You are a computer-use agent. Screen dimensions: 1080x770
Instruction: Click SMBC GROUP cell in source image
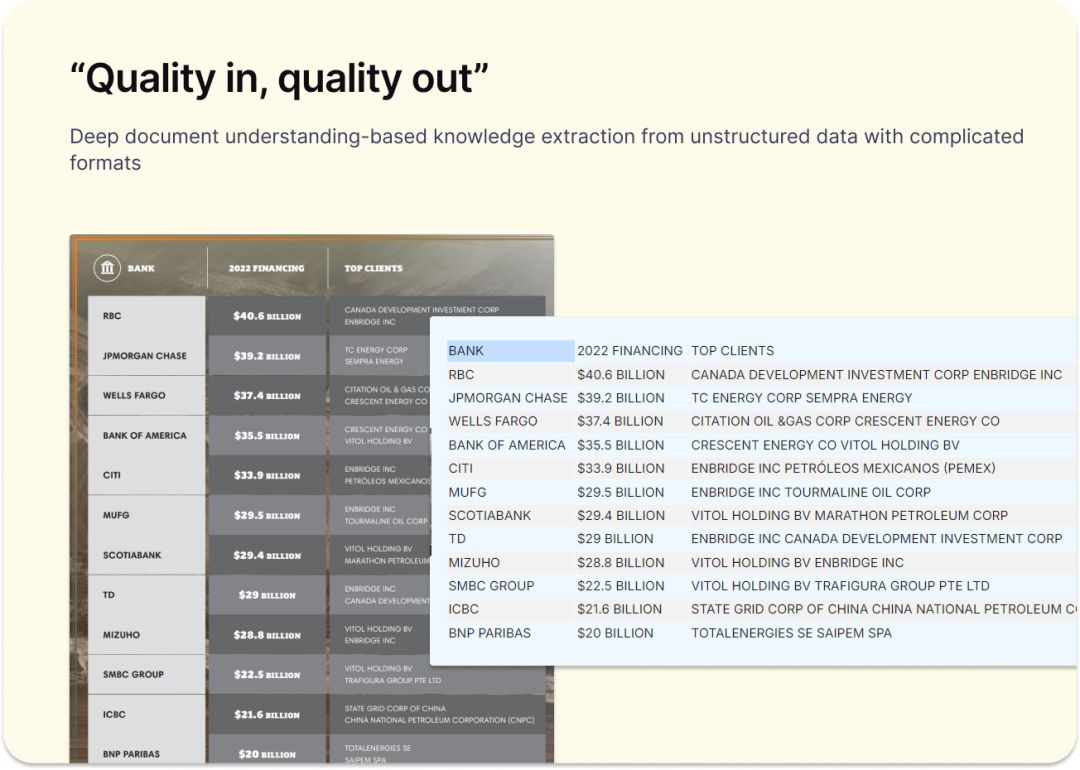[x=147, y=674]
